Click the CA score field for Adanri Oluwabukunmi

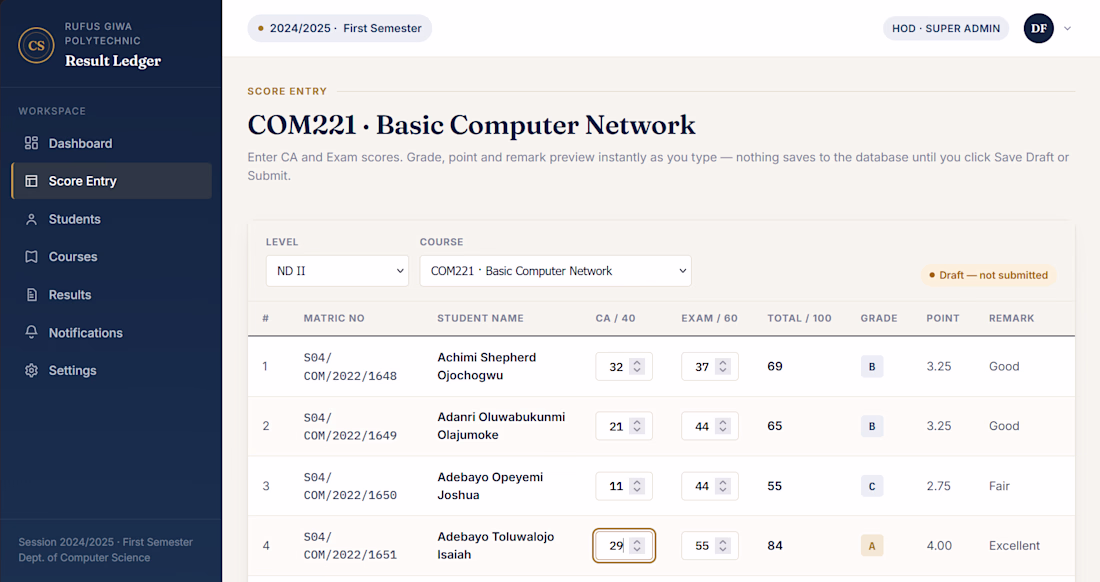(x=624, y=426)
